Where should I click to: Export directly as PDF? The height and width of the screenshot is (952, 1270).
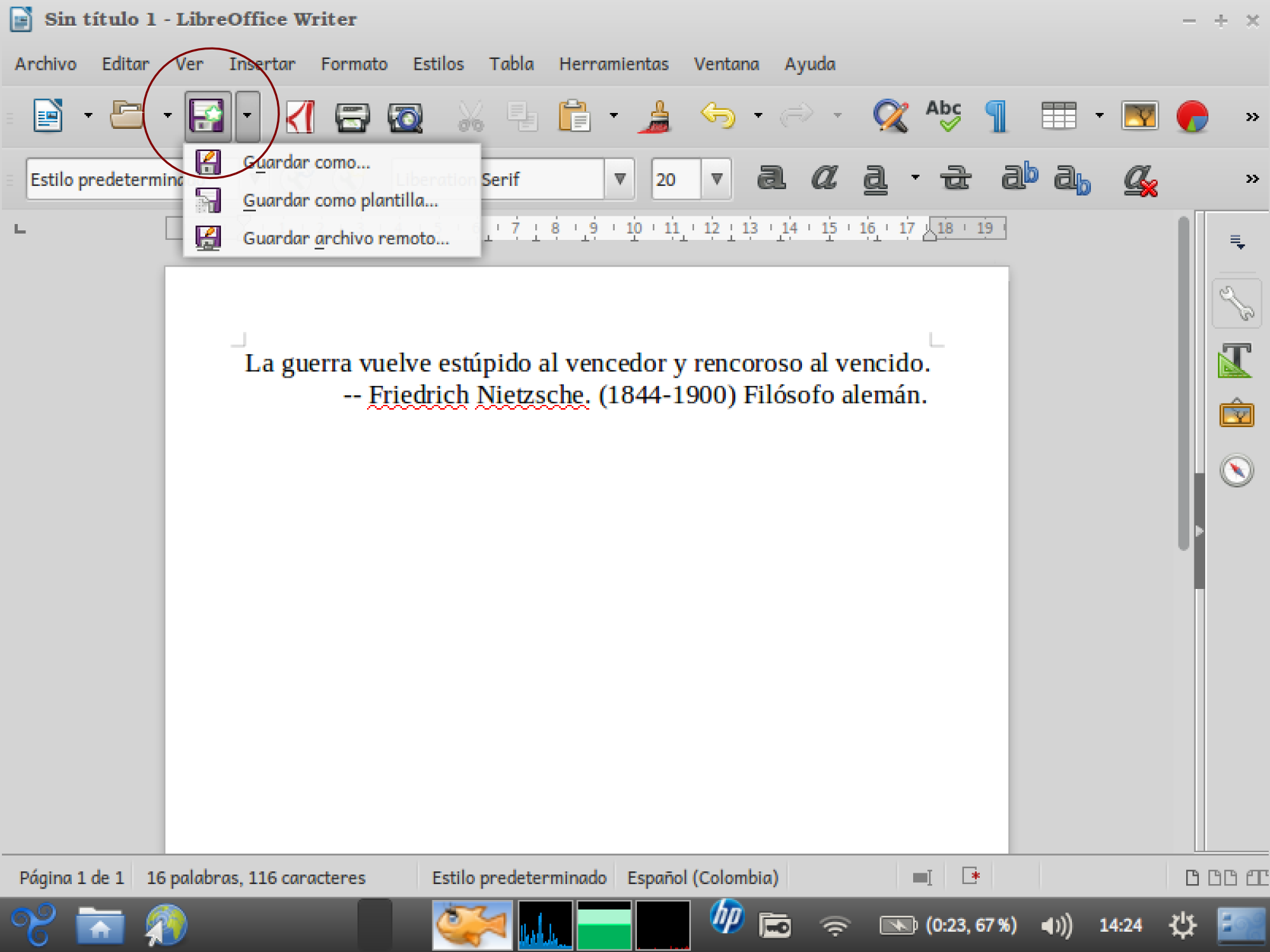click(x=300, y=117)
